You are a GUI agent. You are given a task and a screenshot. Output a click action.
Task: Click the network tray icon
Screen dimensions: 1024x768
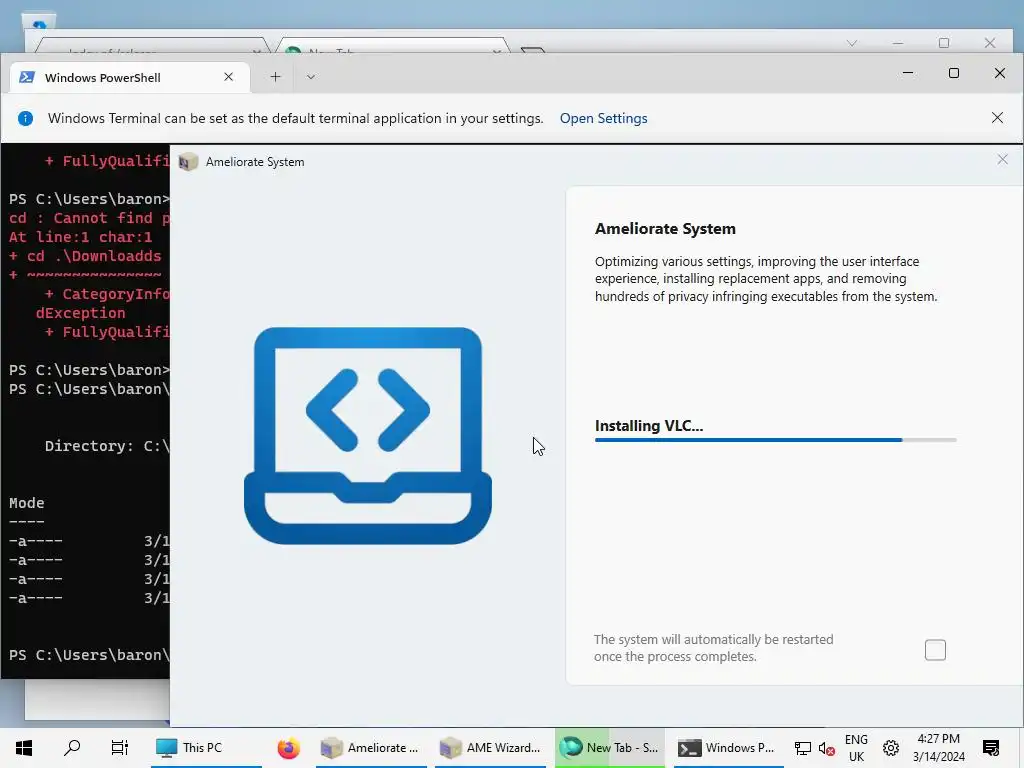coord(803,748)
